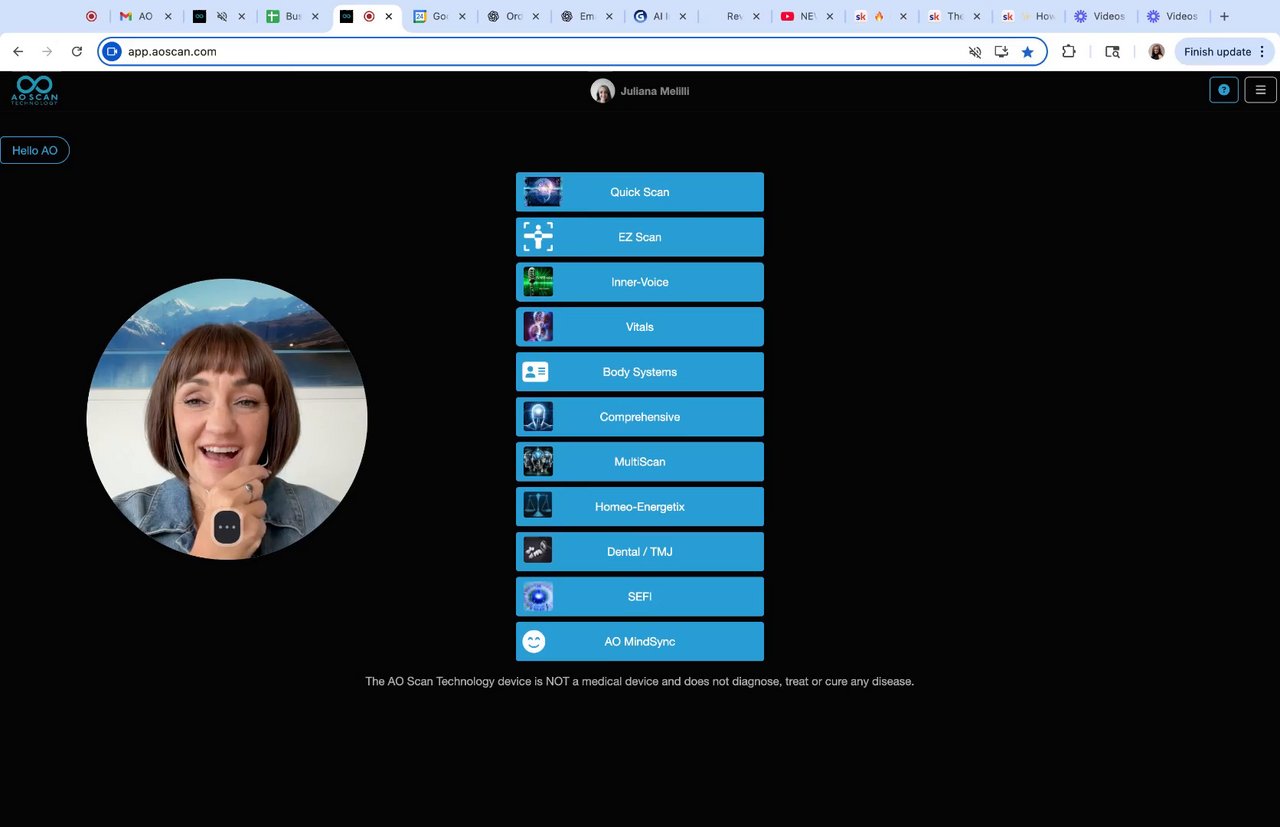Viewport: 1280px width, 827px height.
Task: Start the Comprehensive scan
Action: 640,417
